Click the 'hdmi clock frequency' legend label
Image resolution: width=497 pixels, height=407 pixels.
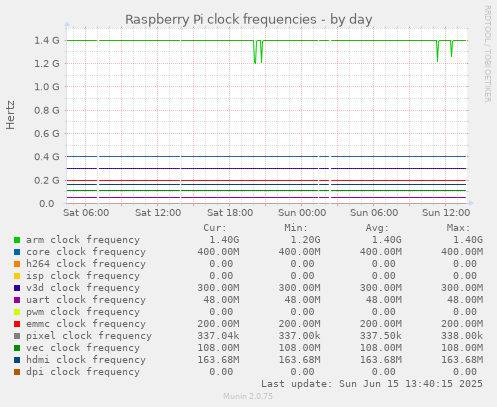pos(86,360)
